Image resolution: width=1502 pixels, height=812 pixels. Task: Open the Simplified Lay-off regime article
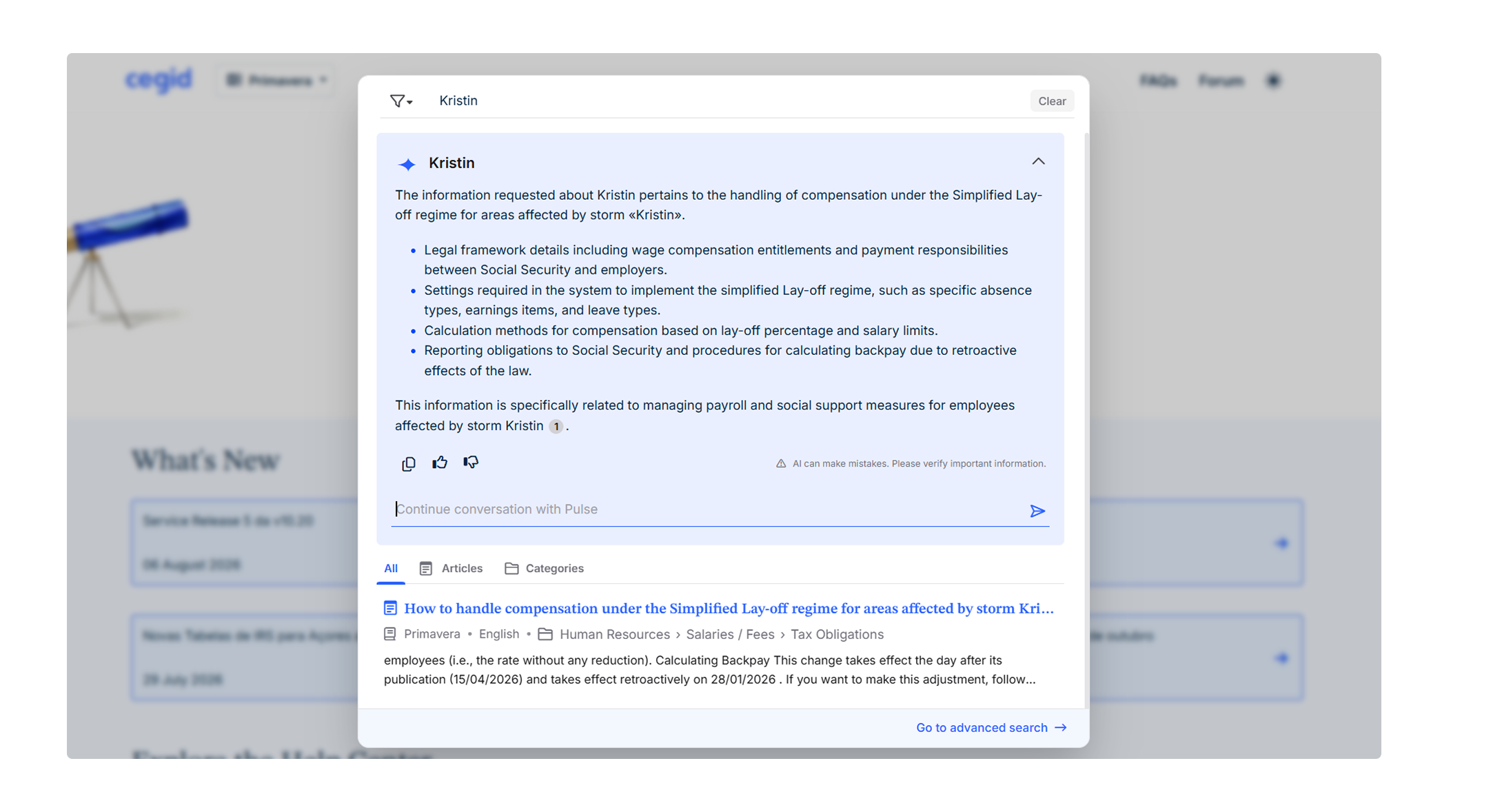tap(729, 609)
